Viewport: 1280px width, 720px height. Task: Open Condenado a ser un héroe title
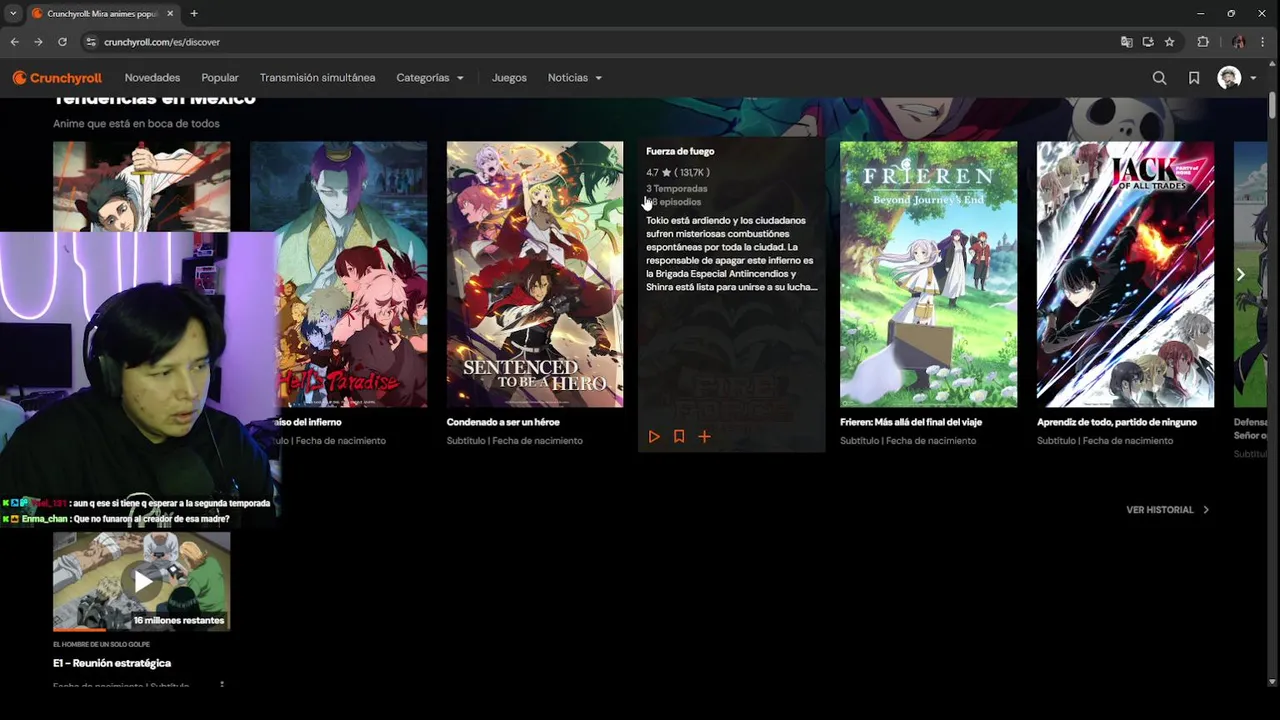point(503,422)
